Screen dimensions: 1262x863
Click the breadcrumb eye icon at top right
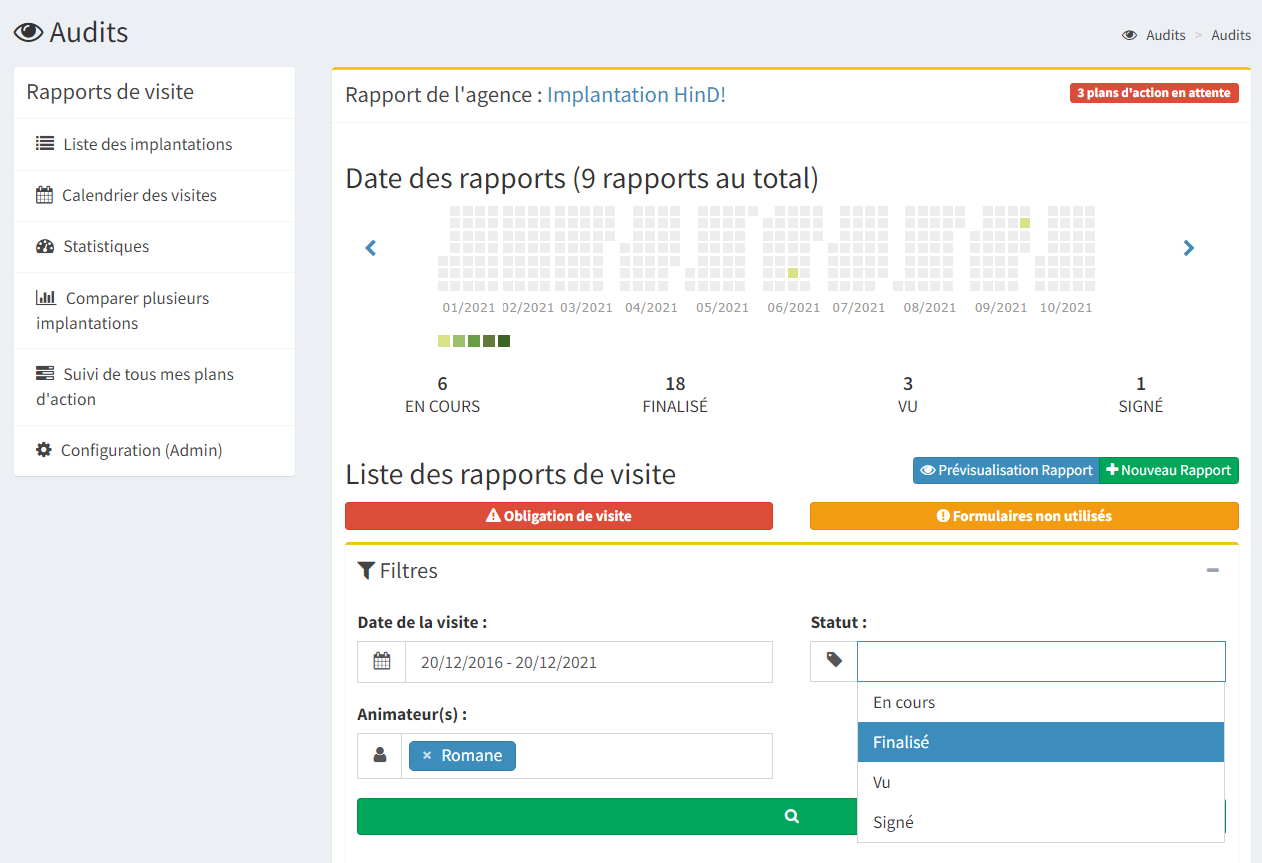[1130, 35]
